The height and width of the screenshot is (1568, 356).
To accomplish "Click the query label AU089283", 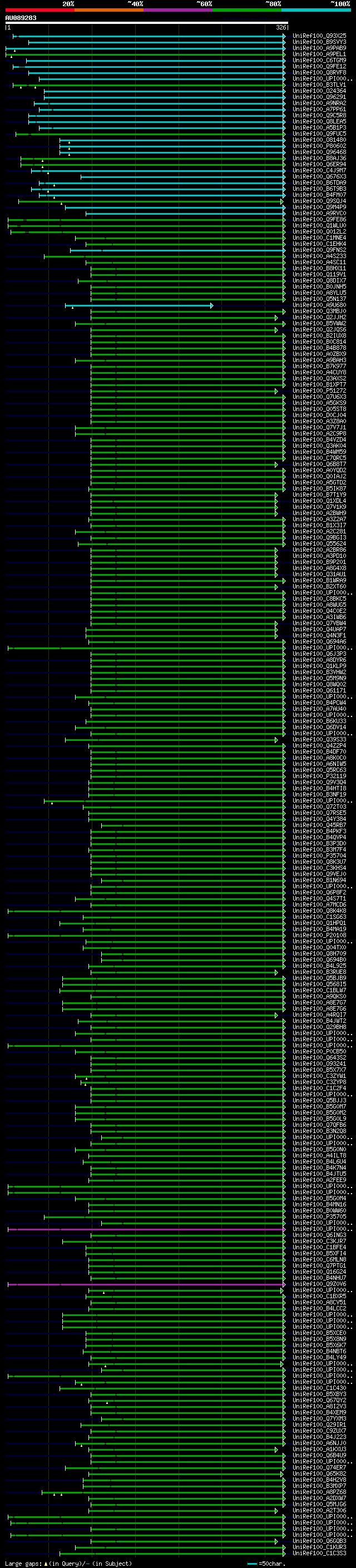I will [x=21, y=18].
